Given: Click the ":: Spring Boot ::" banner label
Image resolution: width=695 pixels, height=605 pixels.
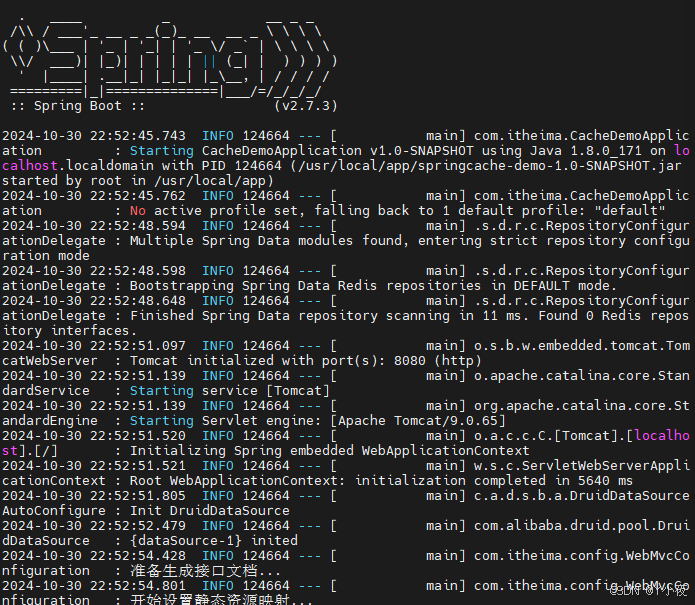Looking at the screenshot, I should tap(78, 106).
